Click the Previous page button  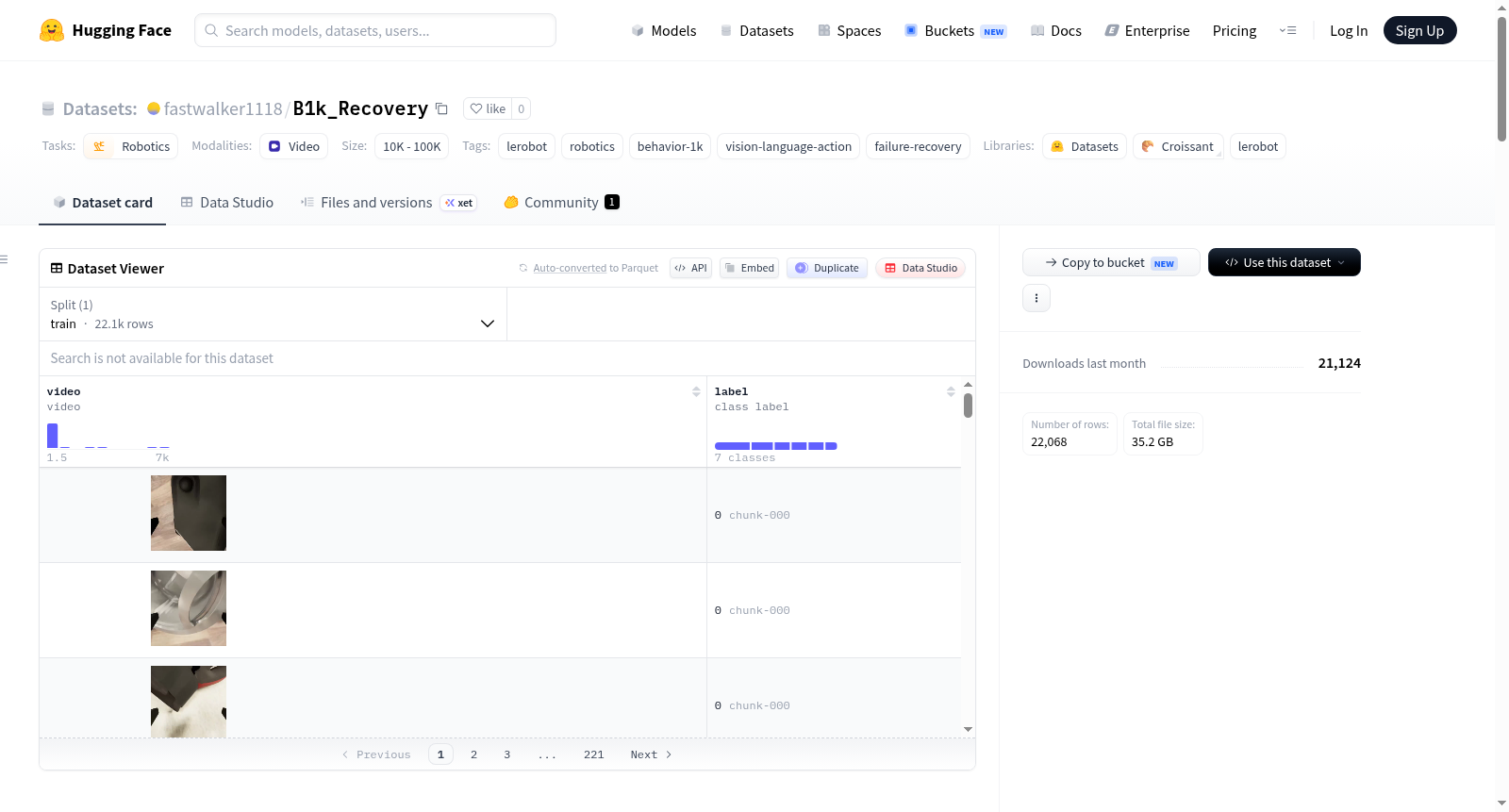click(x=376, y=754)
